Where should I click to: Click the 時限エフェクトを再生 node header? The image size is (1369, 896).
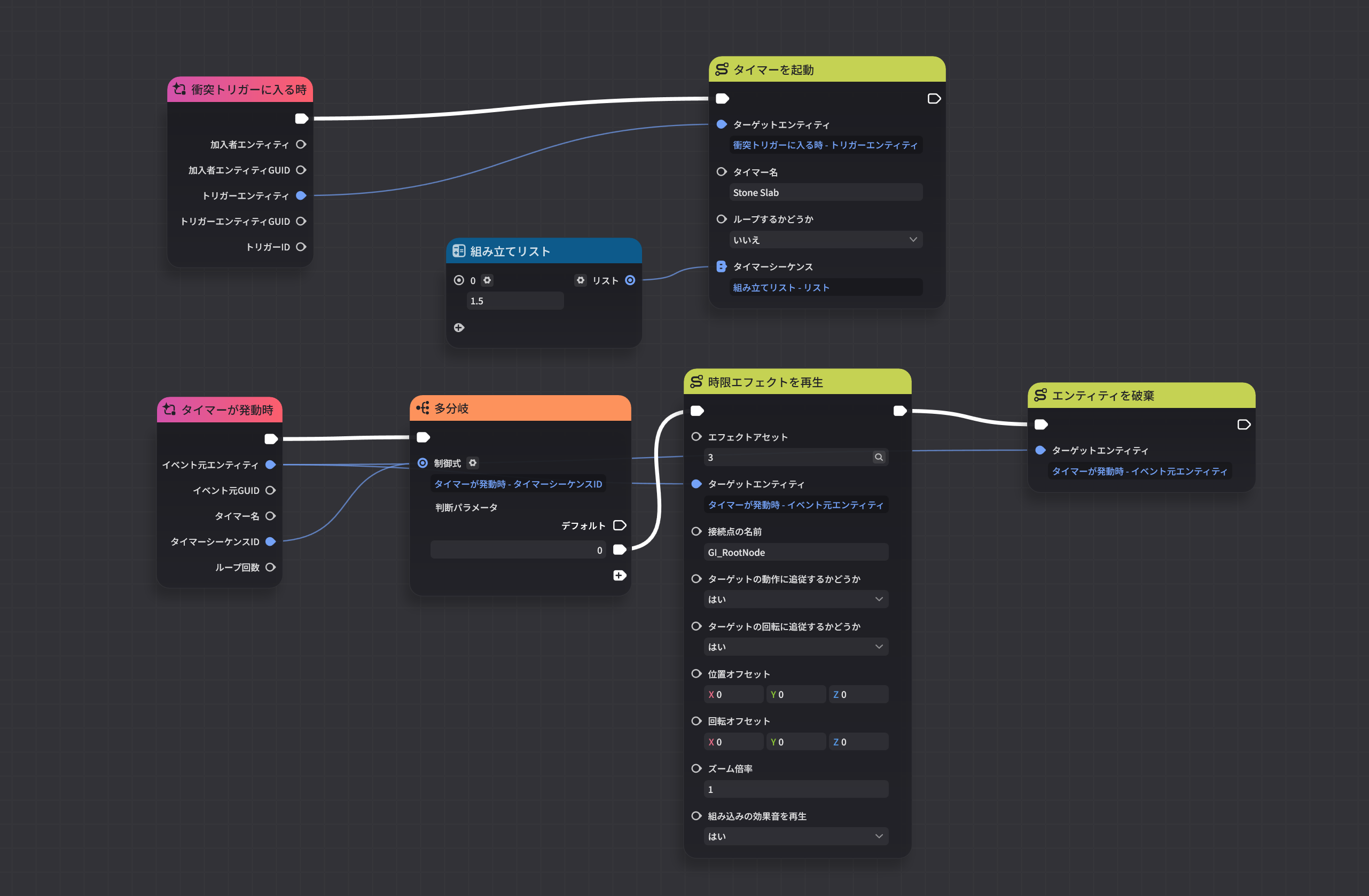pyautogui.click(x=765, y=382)
